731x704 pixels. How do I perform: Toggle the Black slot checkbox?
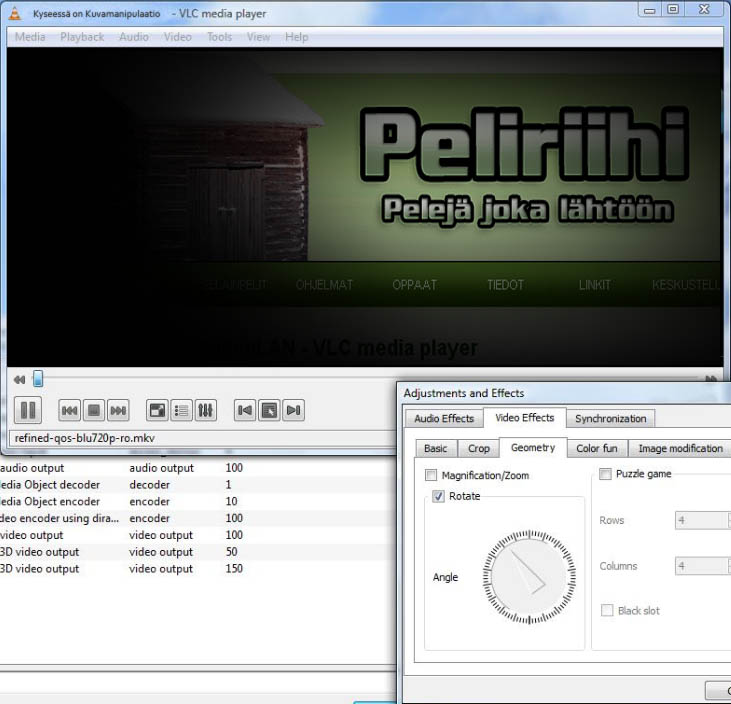coord(607,610)
